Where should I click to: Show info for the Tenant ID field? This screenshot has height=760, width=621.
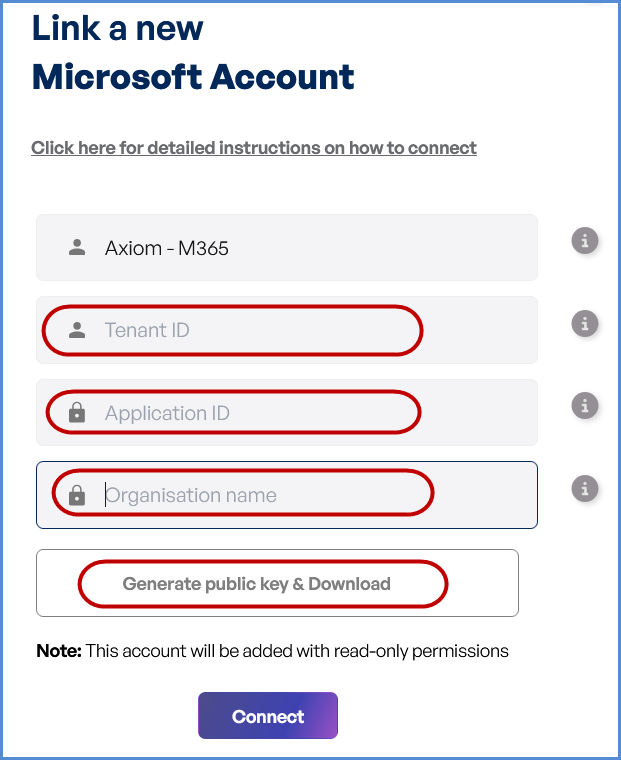click(x=585, y=324)
